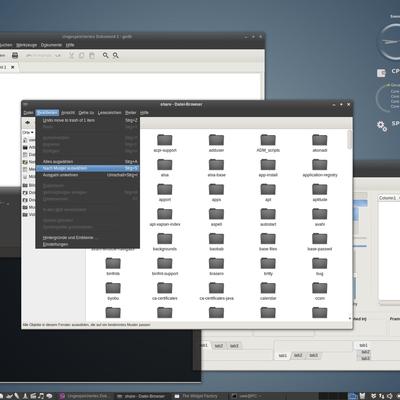
Task: Click the file browser vertical scrollbar
Action: (349, 140)
